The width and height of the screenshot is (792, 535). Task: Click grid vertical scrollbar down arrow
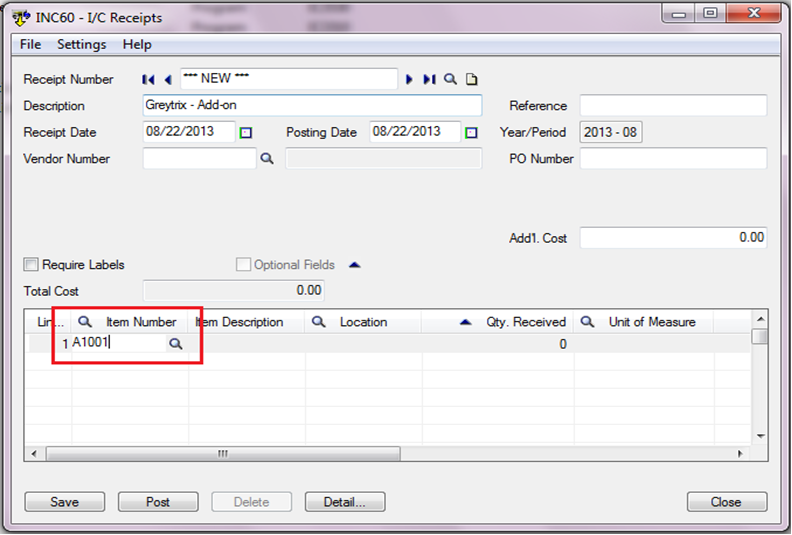[760, 436]
